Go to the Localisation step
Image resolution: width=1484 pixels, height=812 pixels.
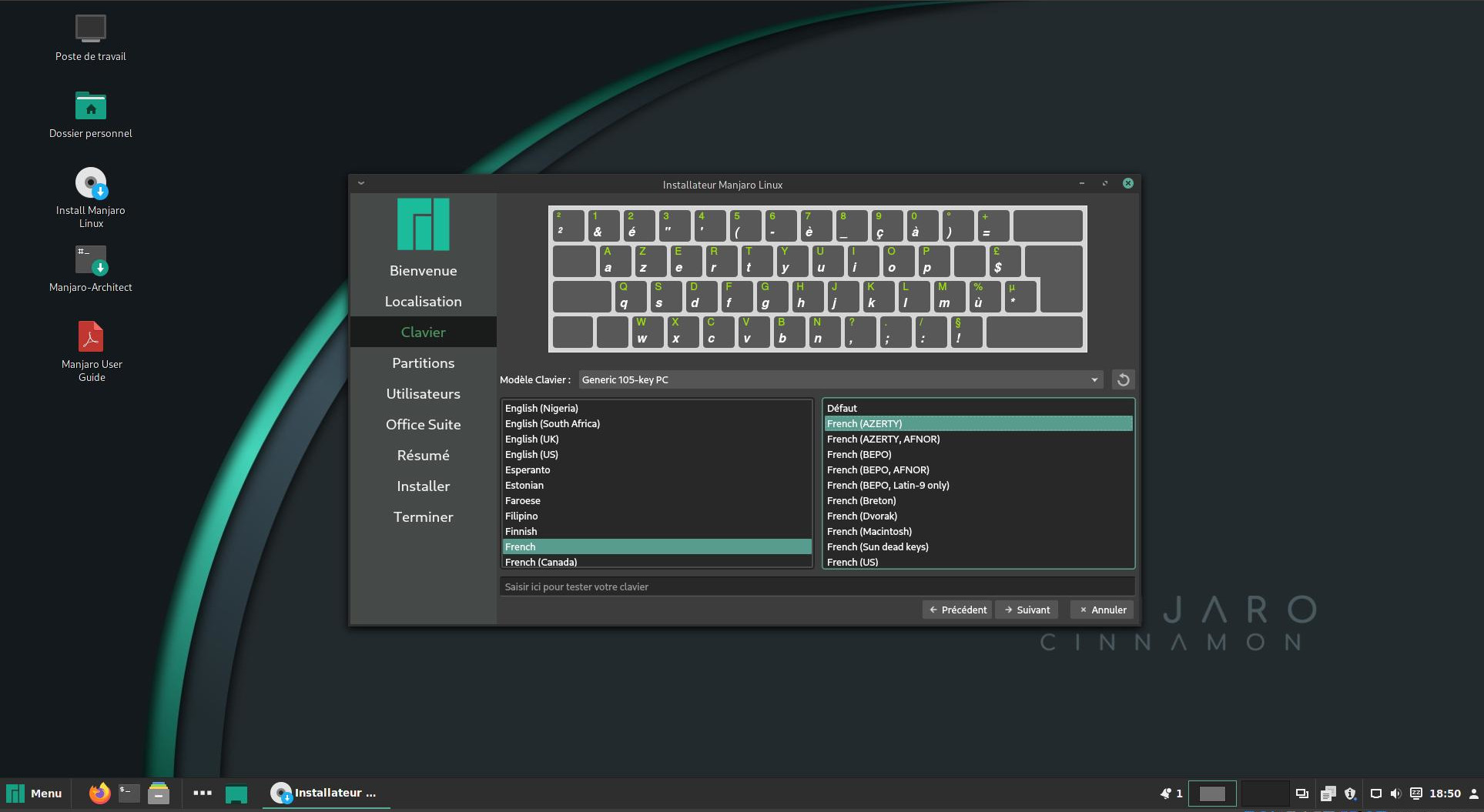[x=424, y=302]
